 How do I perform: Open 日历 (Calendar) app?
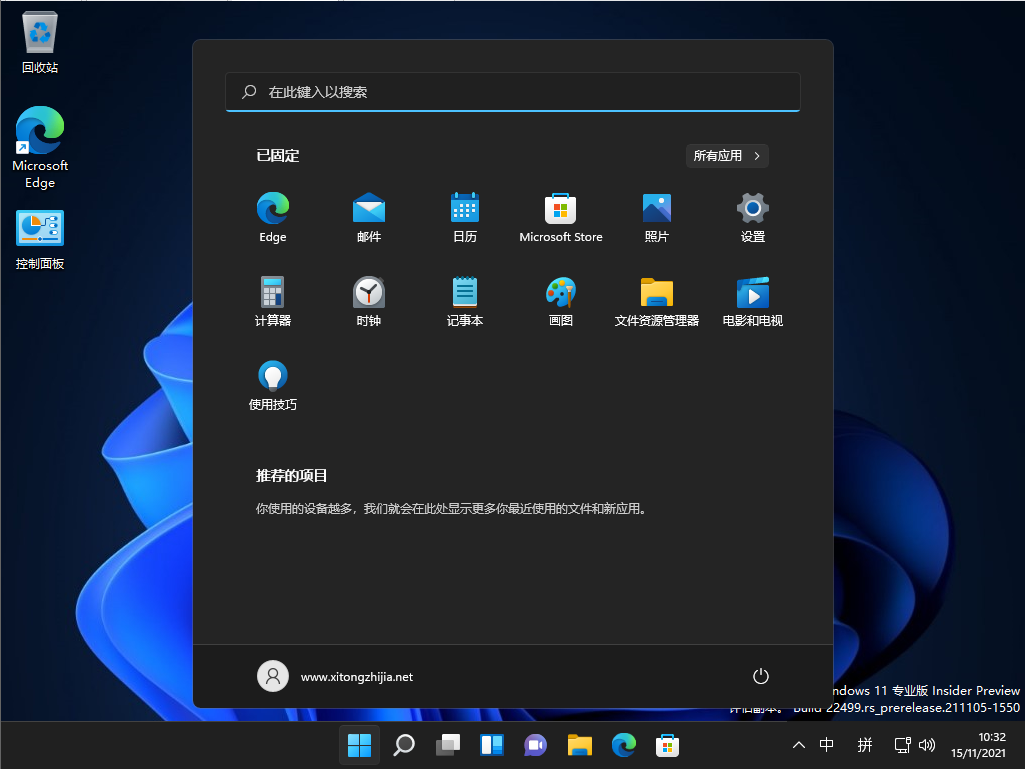[465, 217]
